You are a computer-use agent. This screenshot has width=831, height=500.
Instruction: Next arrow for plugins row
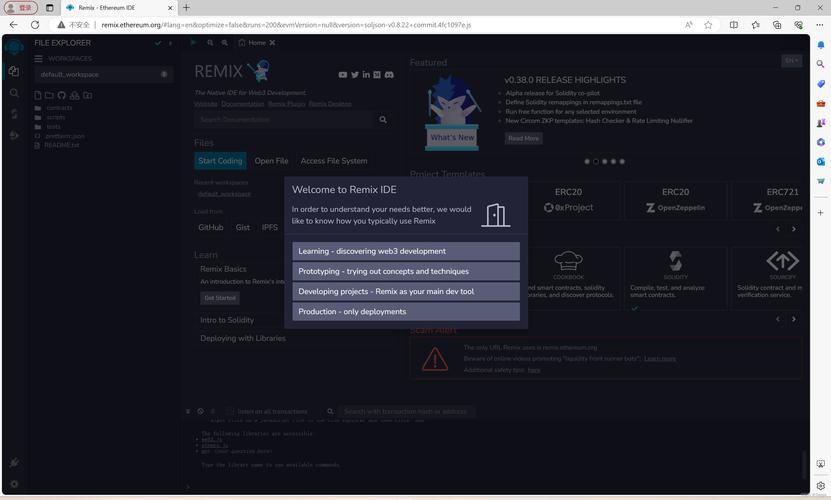coord(793,319)
